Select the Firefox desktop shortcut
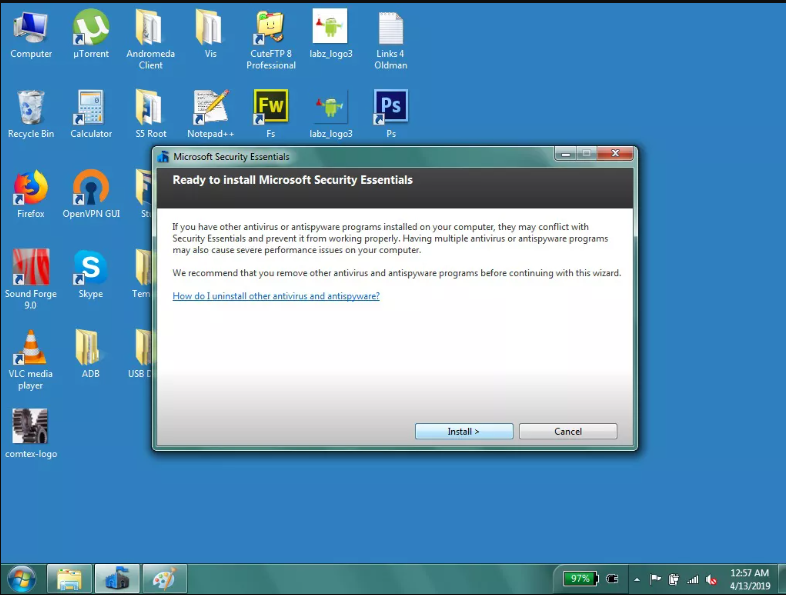The height and width of the screenshot is (595, 786). [31, 194]
